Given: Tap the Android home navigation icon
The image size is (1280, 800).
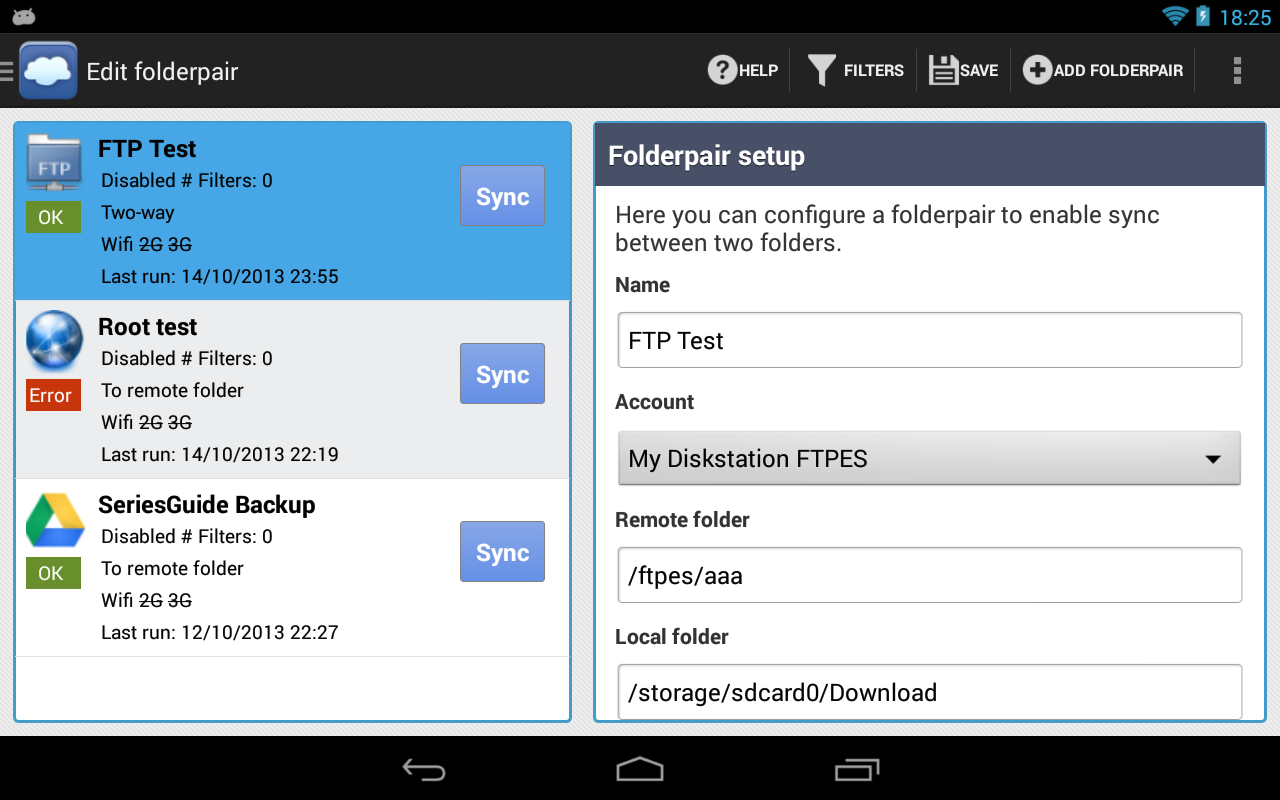Looking at the screenshot, I should coord(640,768).
